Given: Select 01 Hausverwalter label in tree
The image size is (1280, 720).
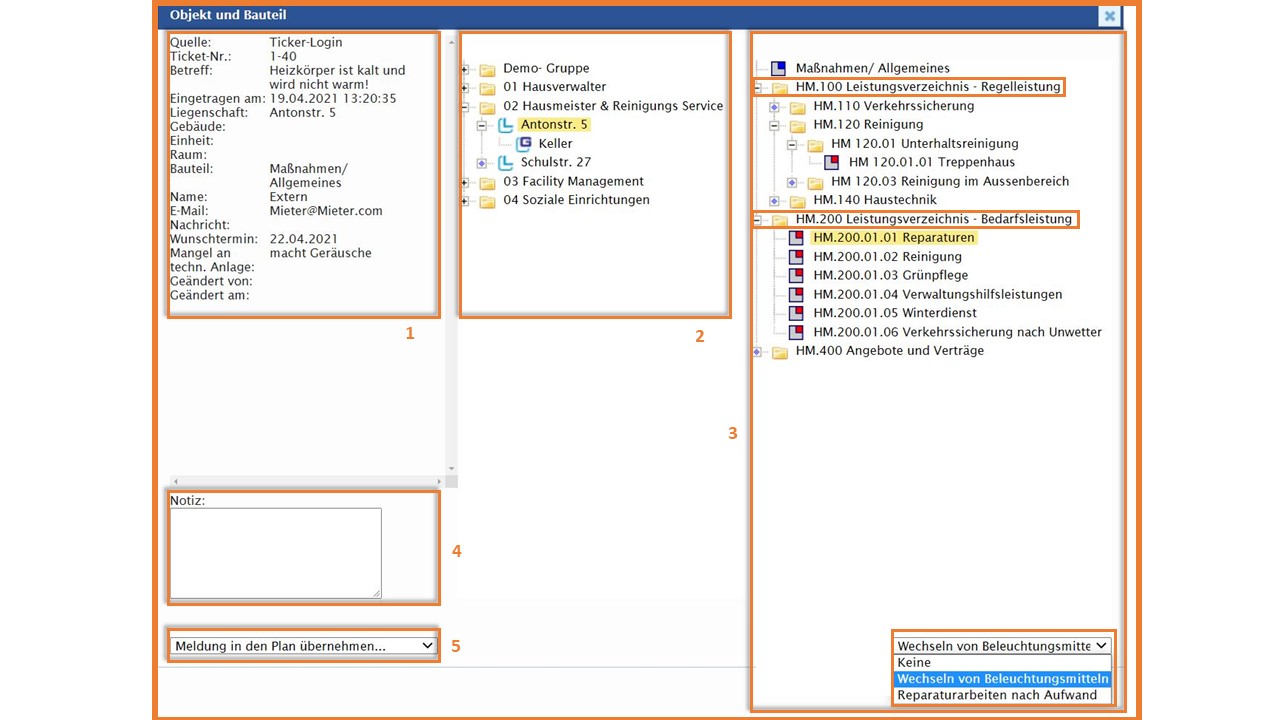Looking at the screenshot, I should [x=555, y=87].
